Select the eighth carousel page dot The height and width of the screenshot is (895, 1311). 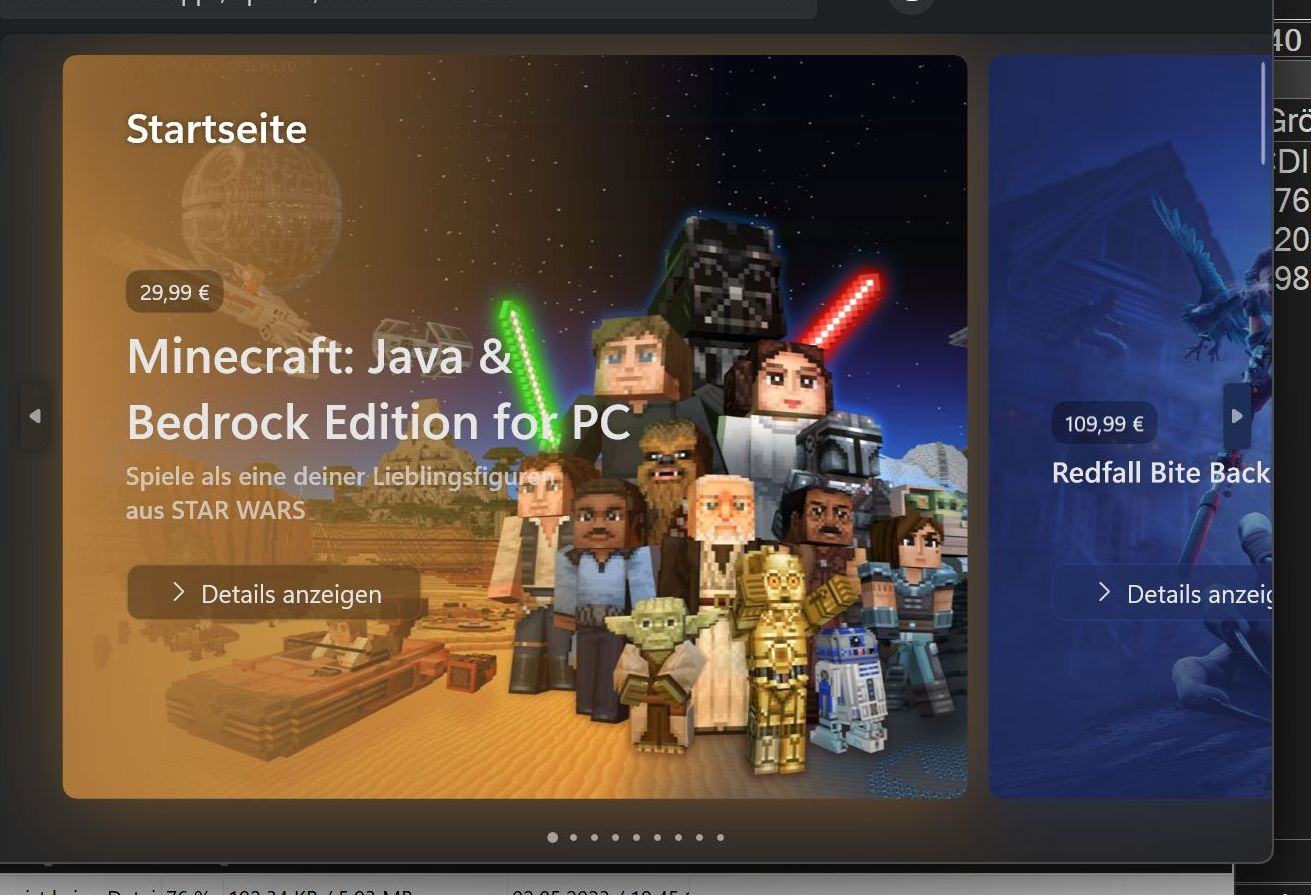pos(699,837)
